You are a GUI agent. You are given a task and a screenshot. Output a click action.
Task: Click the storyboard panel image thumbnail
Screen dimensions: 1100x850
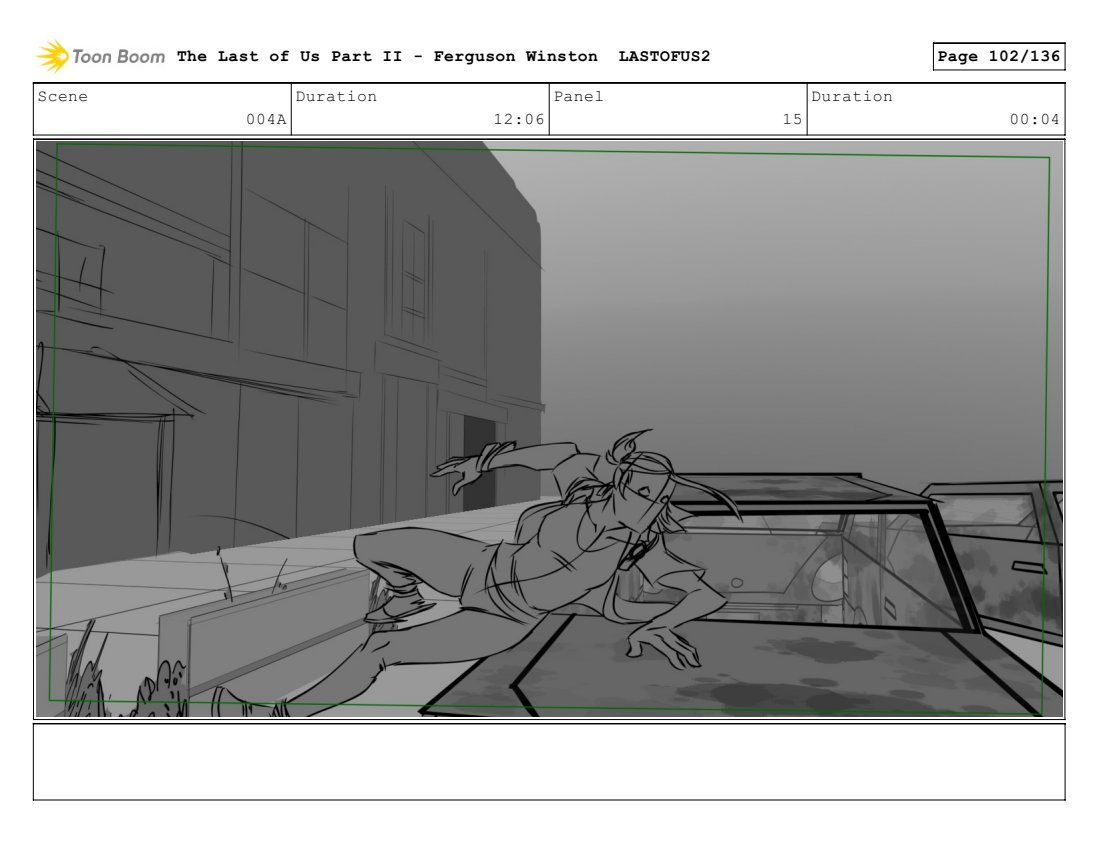click(549, 429)
